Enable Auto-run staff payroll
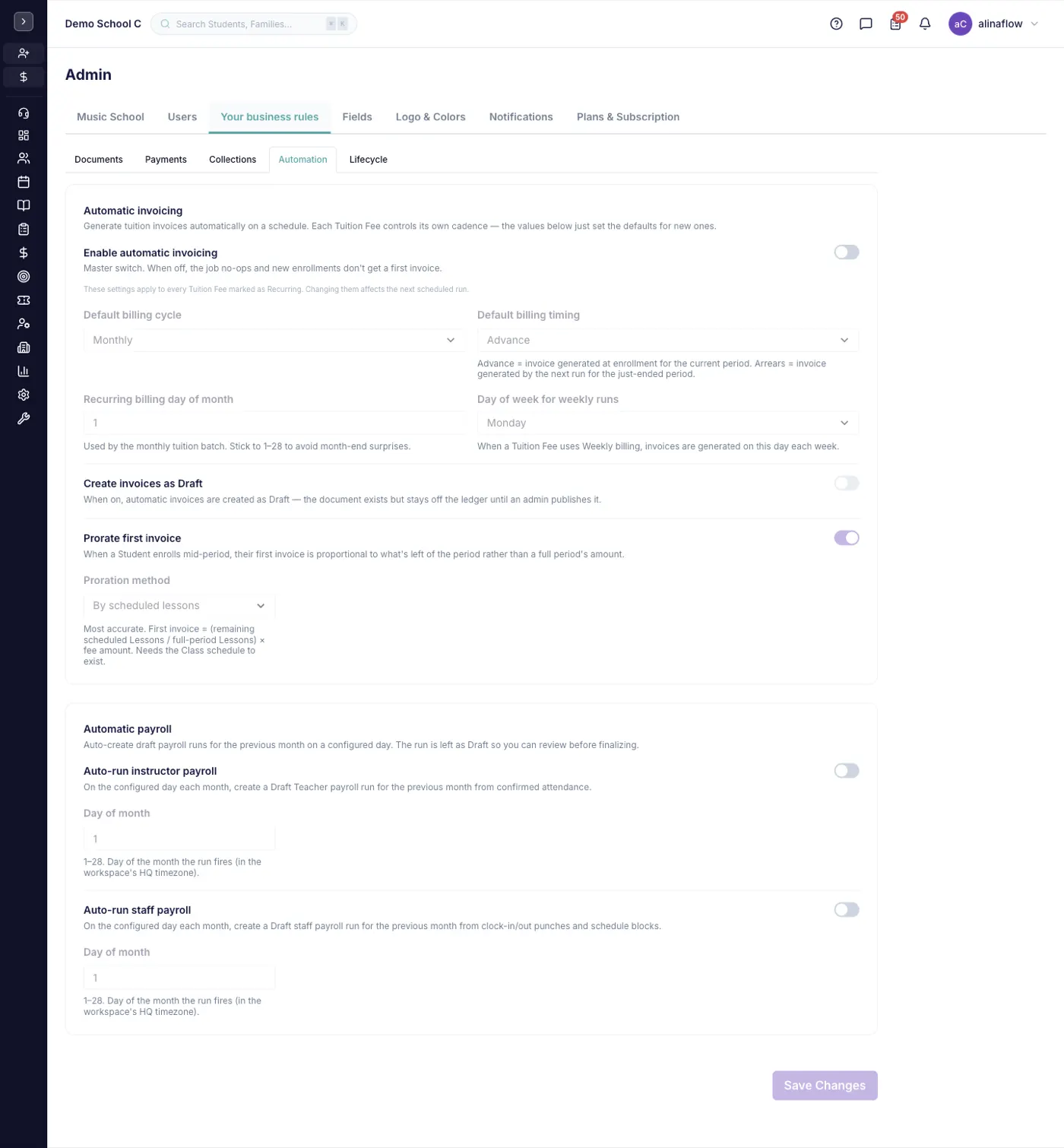Viewport: 1064px width, 1148px height. click(847, 910)
